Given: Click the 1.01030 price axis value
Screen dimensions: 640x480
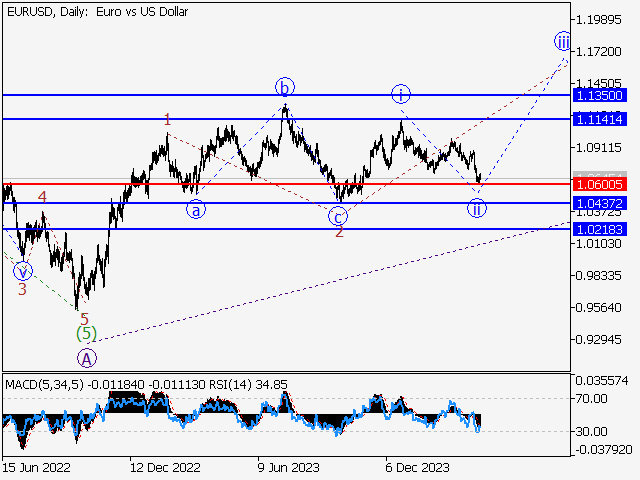Looking at the screenshot, I should (598, 244).
